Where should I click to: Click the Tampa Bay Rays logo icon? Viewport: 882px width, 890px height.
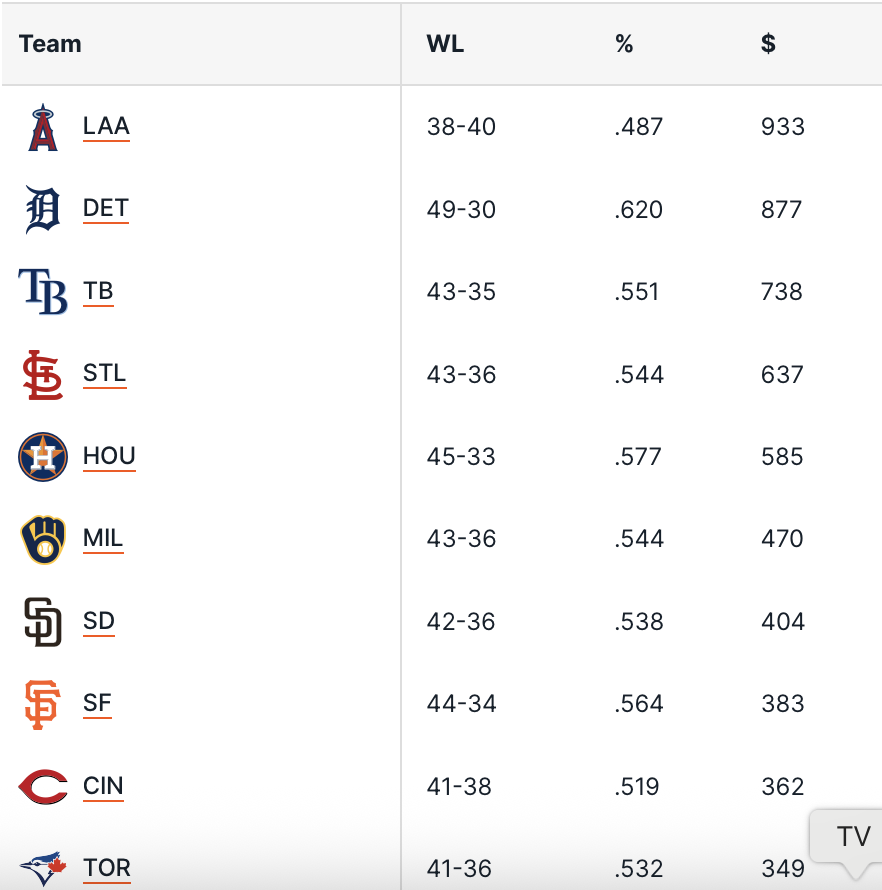(43, 292)
